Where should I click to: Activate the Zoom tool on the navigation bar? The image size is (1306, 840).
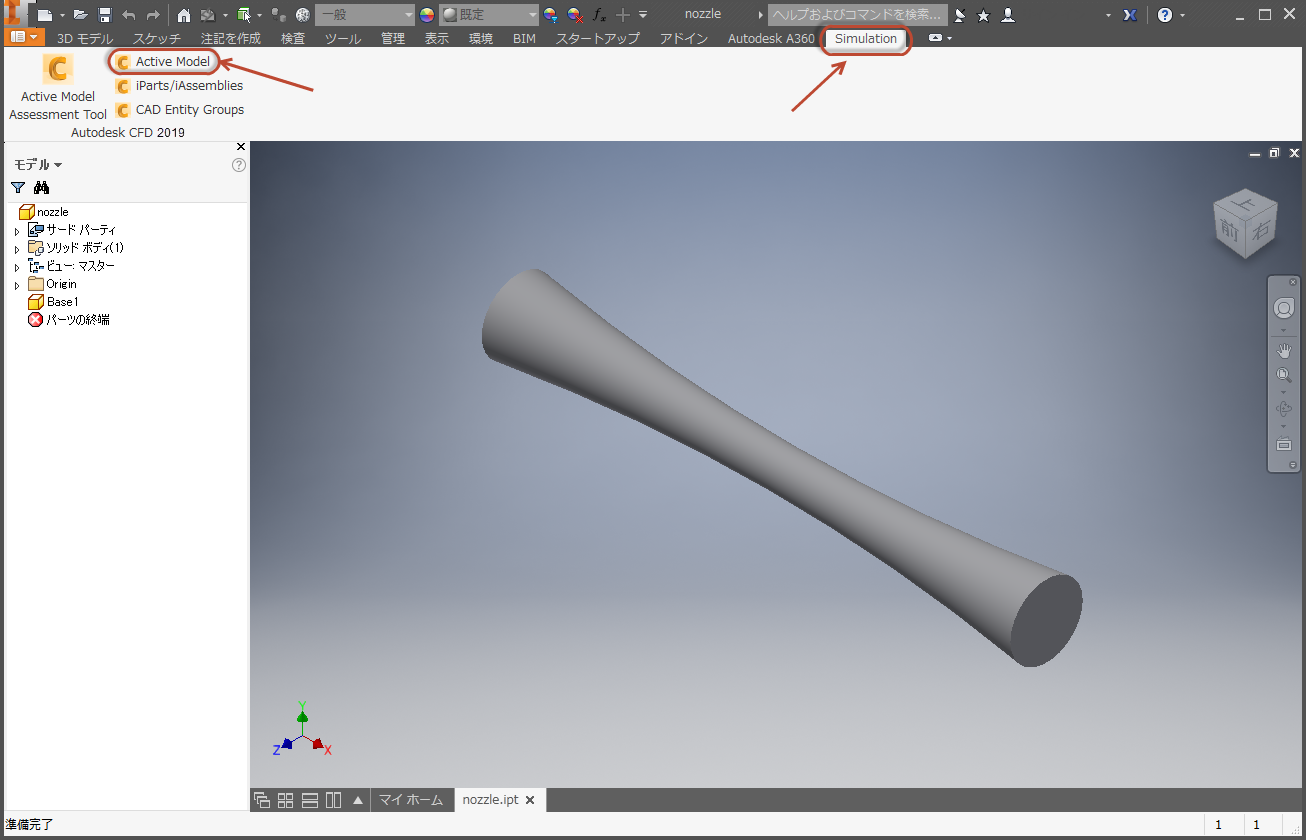[x=1284, y=374]
